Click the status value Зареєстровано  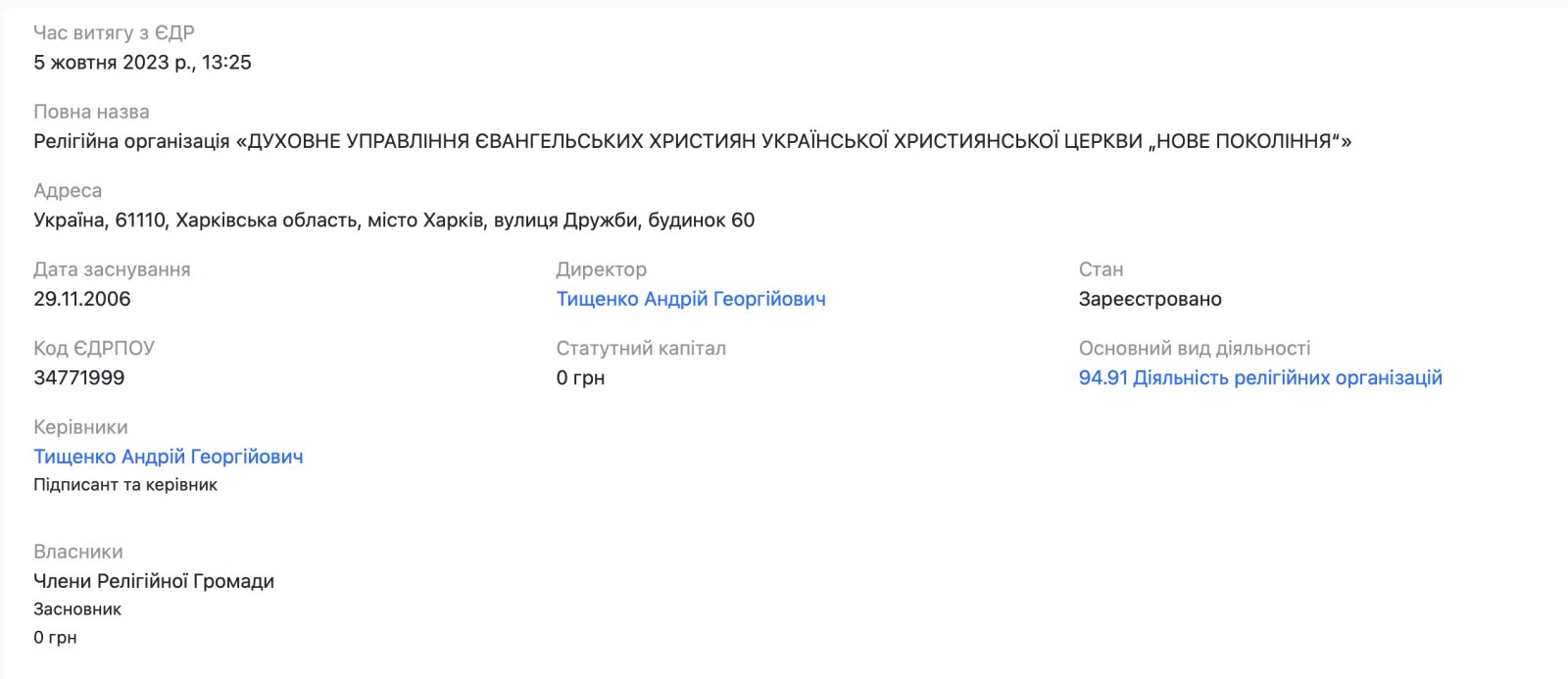click(1150, 299)
